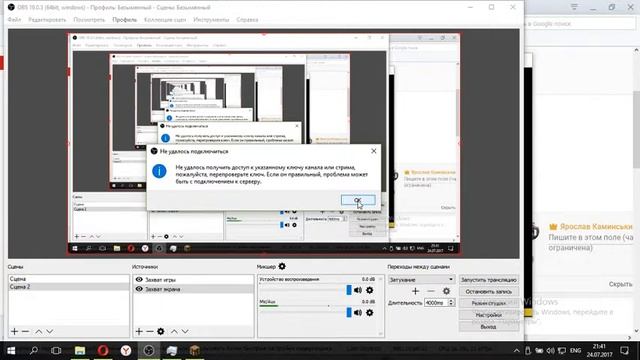Image resolution: width=640 pixels, height=360 pixels.
Task: Click the Запустить трансляцию button
Action: pyautogui.click(x=489, y=280)
